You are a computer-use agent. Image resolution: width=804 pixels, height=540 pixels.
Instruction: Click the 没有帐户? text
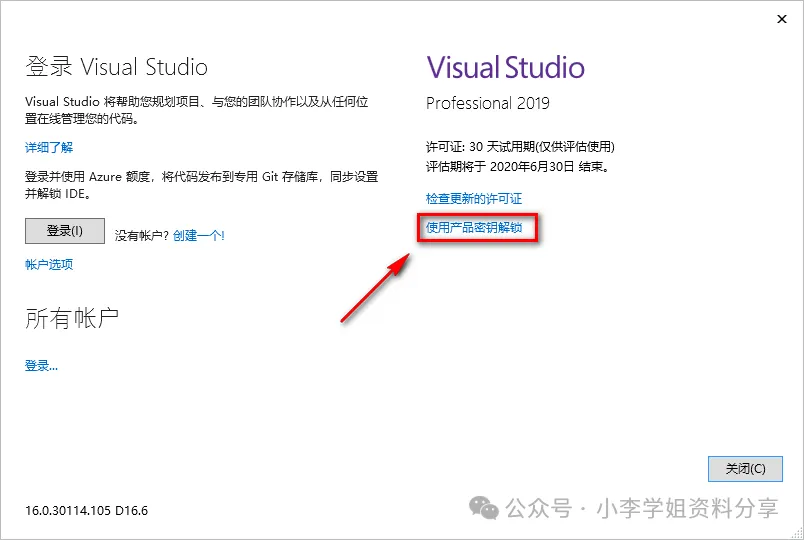[142, 235]
